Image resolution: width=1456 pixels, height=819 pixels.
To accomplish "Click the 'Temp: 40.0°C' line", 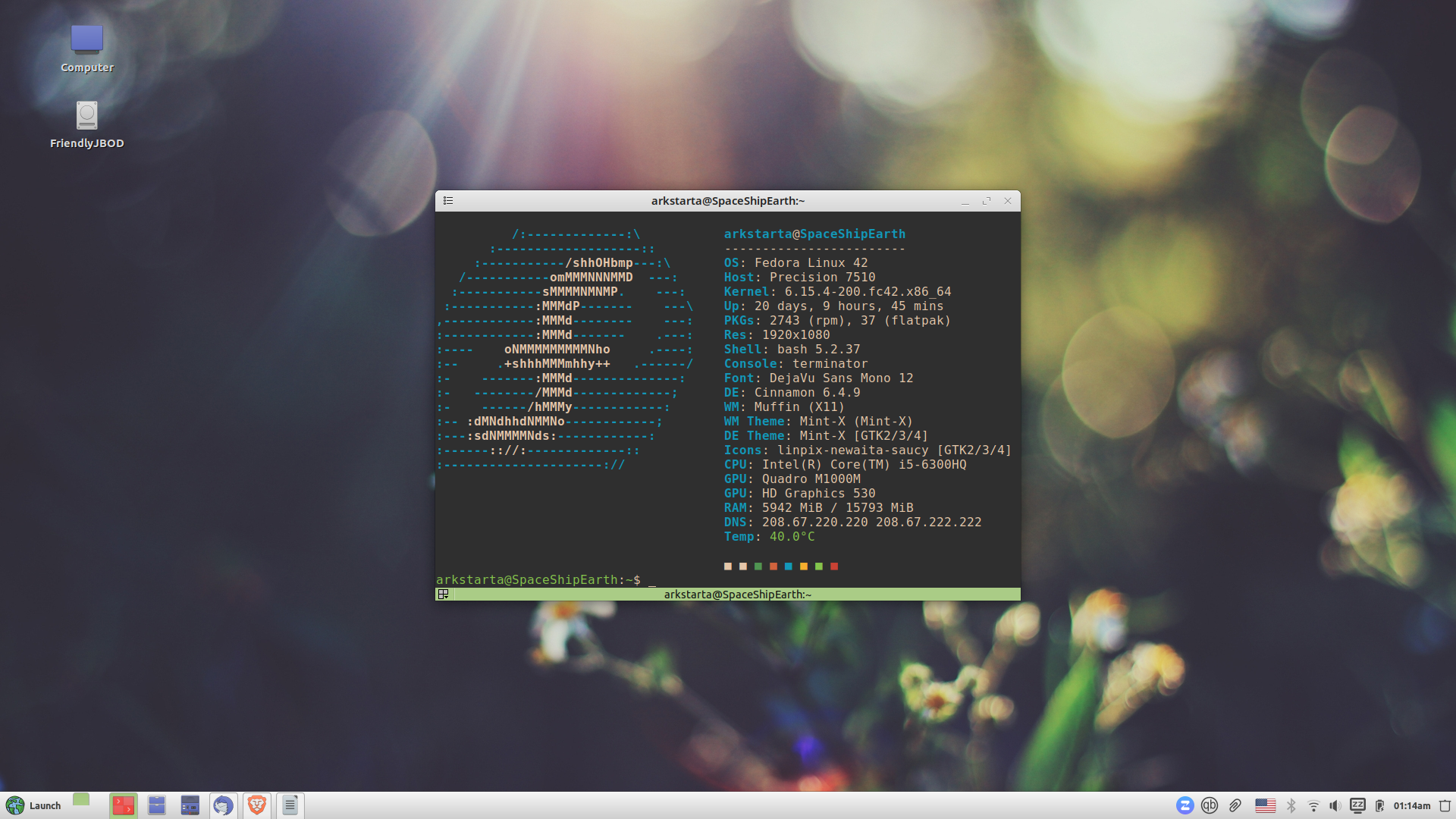I will [769, 537].
